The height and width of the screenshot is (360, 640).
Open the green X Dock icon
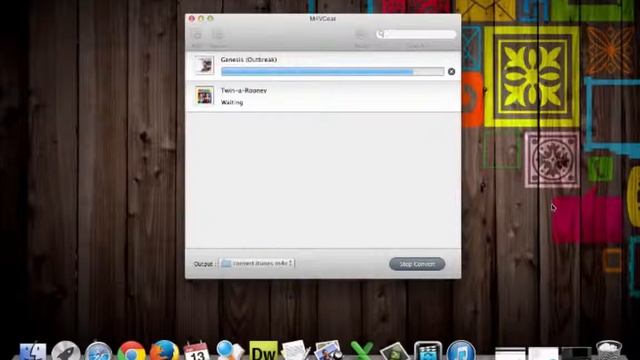tap(362, 352)
